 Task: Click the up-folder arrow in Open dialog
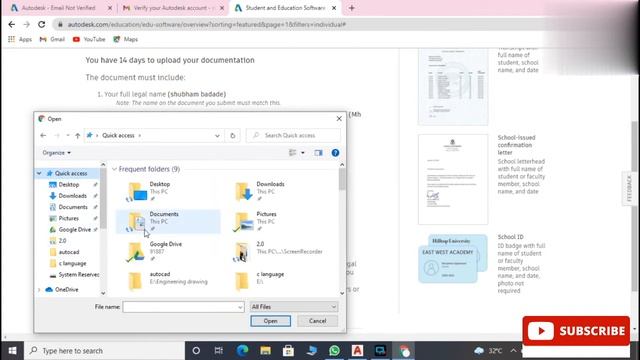tap(78, 136)
